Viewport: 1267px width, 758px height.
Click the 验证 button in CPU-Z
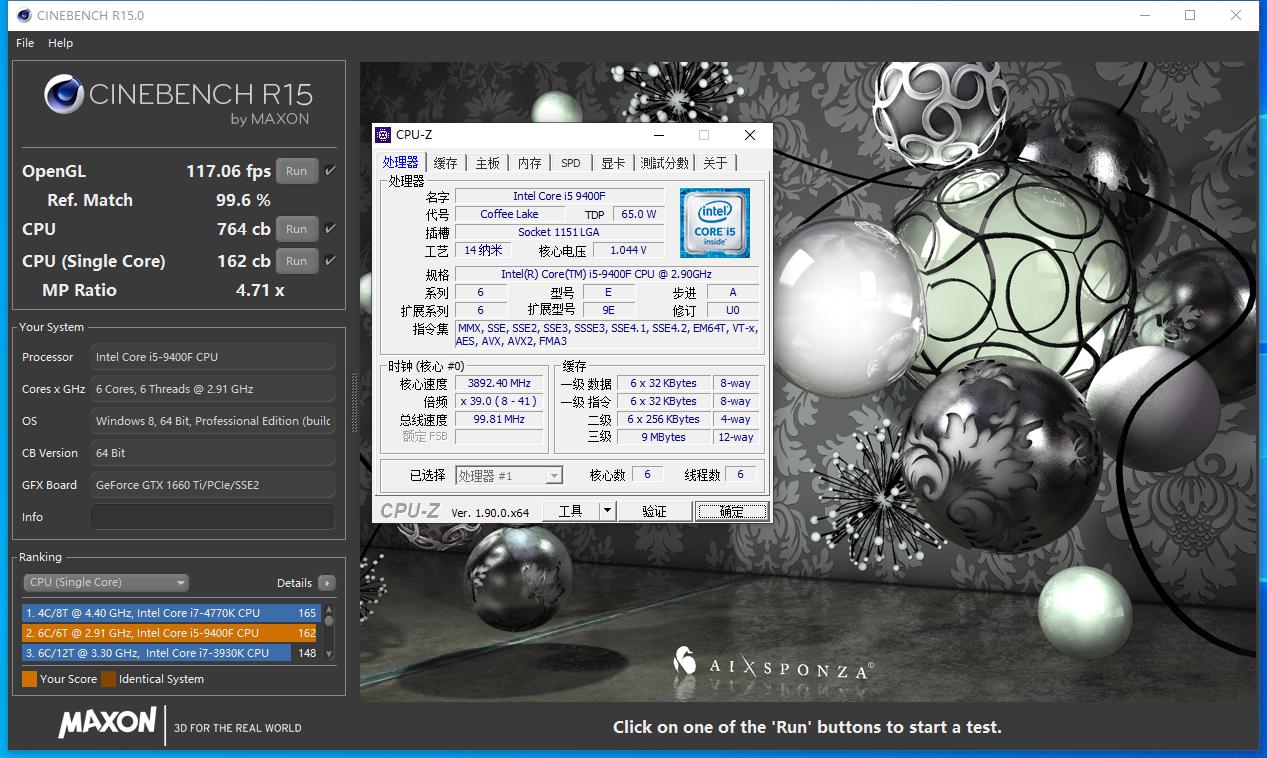654,511
